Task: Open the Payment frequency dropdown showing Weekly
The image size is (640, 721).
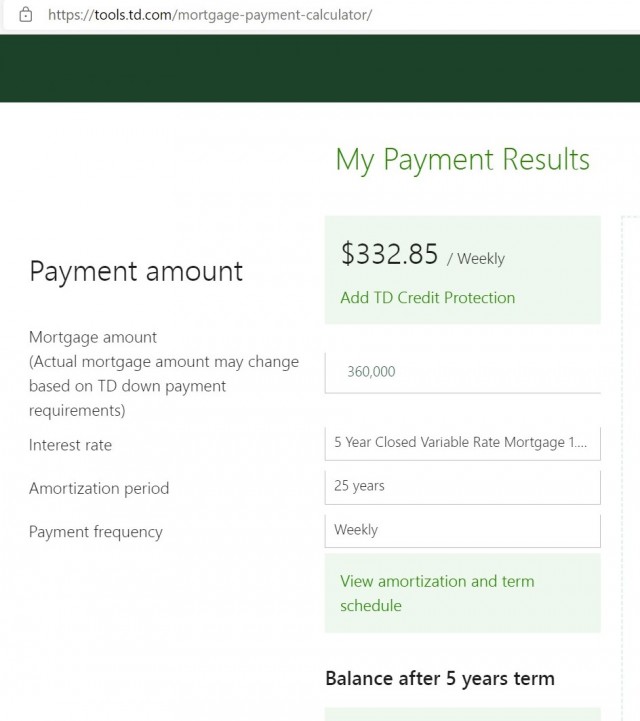Action: [x=462, y=531]
